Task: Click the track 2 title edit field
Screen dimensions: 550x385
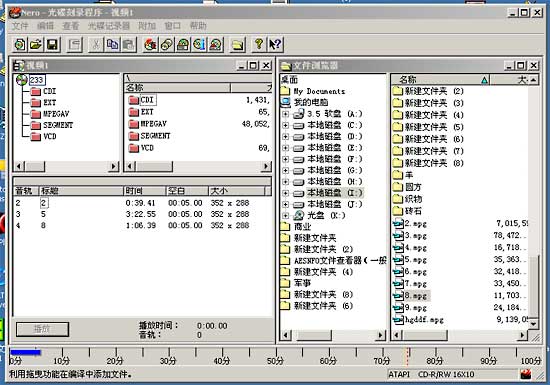Action: tap(43, 203)
